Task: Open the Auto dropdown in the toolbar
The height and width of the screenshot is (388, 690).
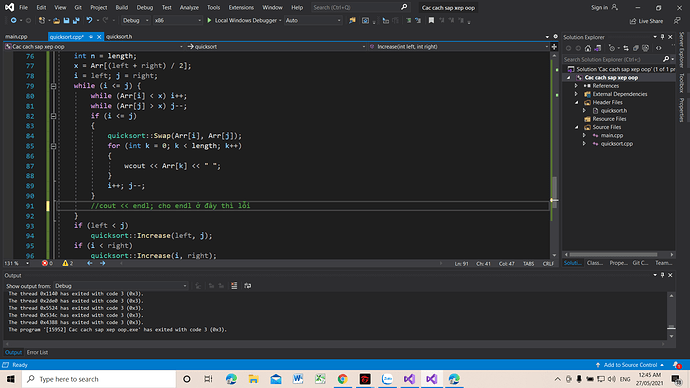Action: coord(313,20)
